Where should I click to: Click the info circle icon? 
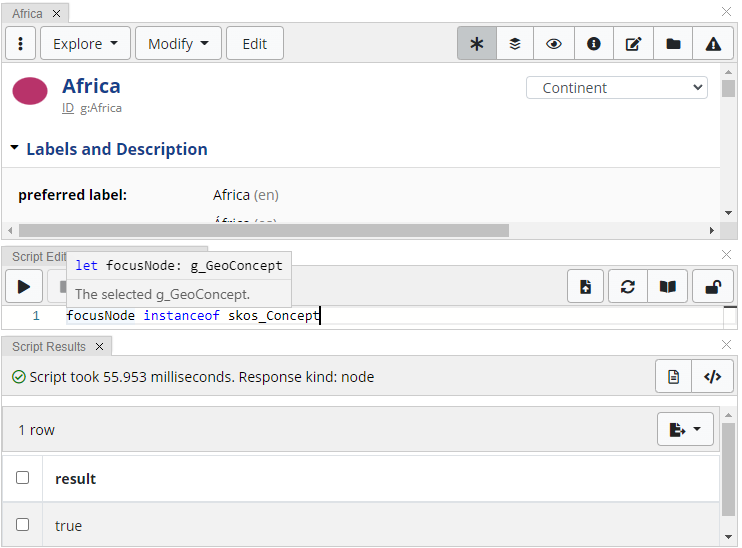pos(594,44)
